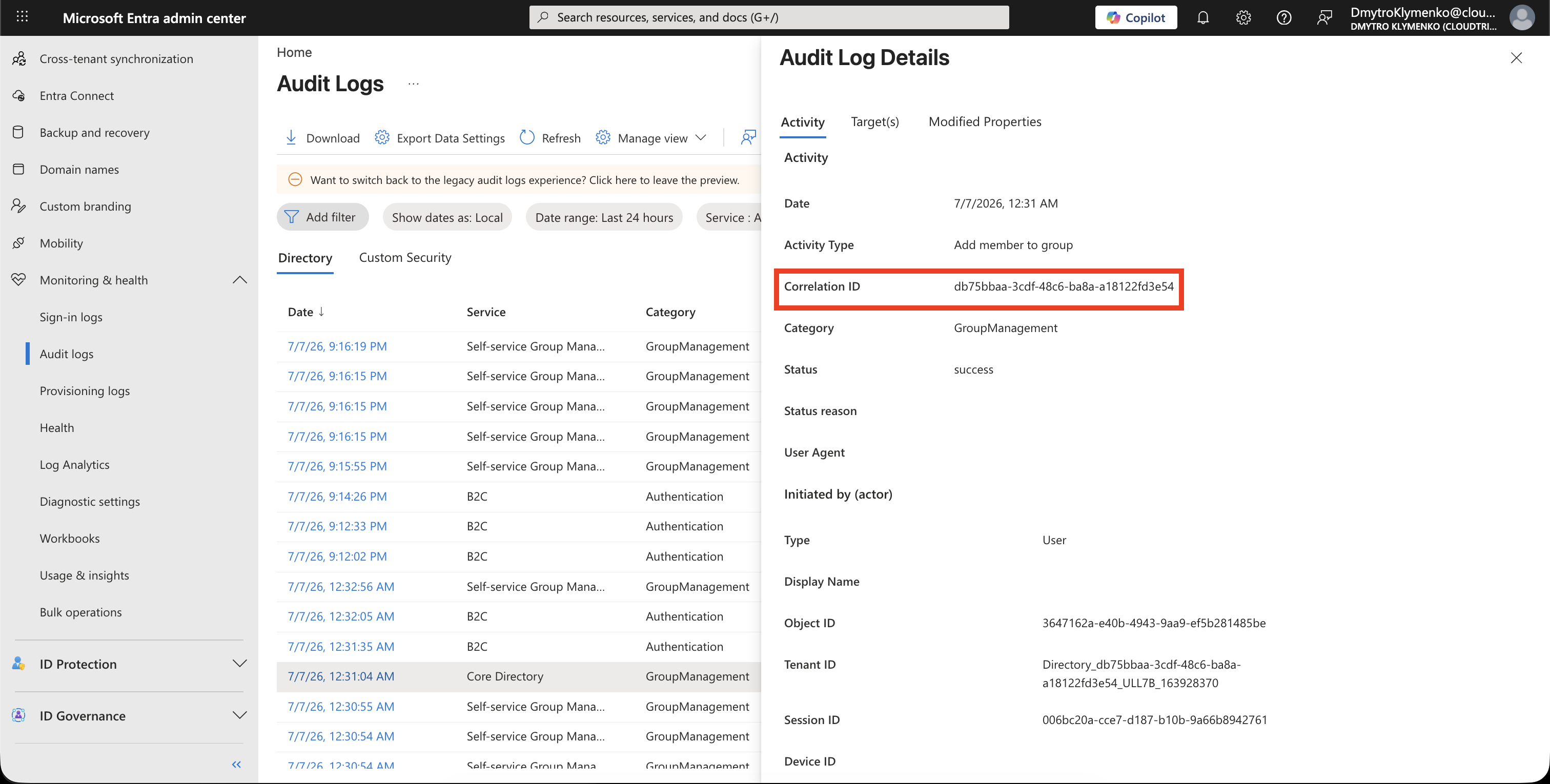The height and width of the screenshot is (784, 1550).
Task: Collapse the sidebar navigation
Action: [236, 764]
